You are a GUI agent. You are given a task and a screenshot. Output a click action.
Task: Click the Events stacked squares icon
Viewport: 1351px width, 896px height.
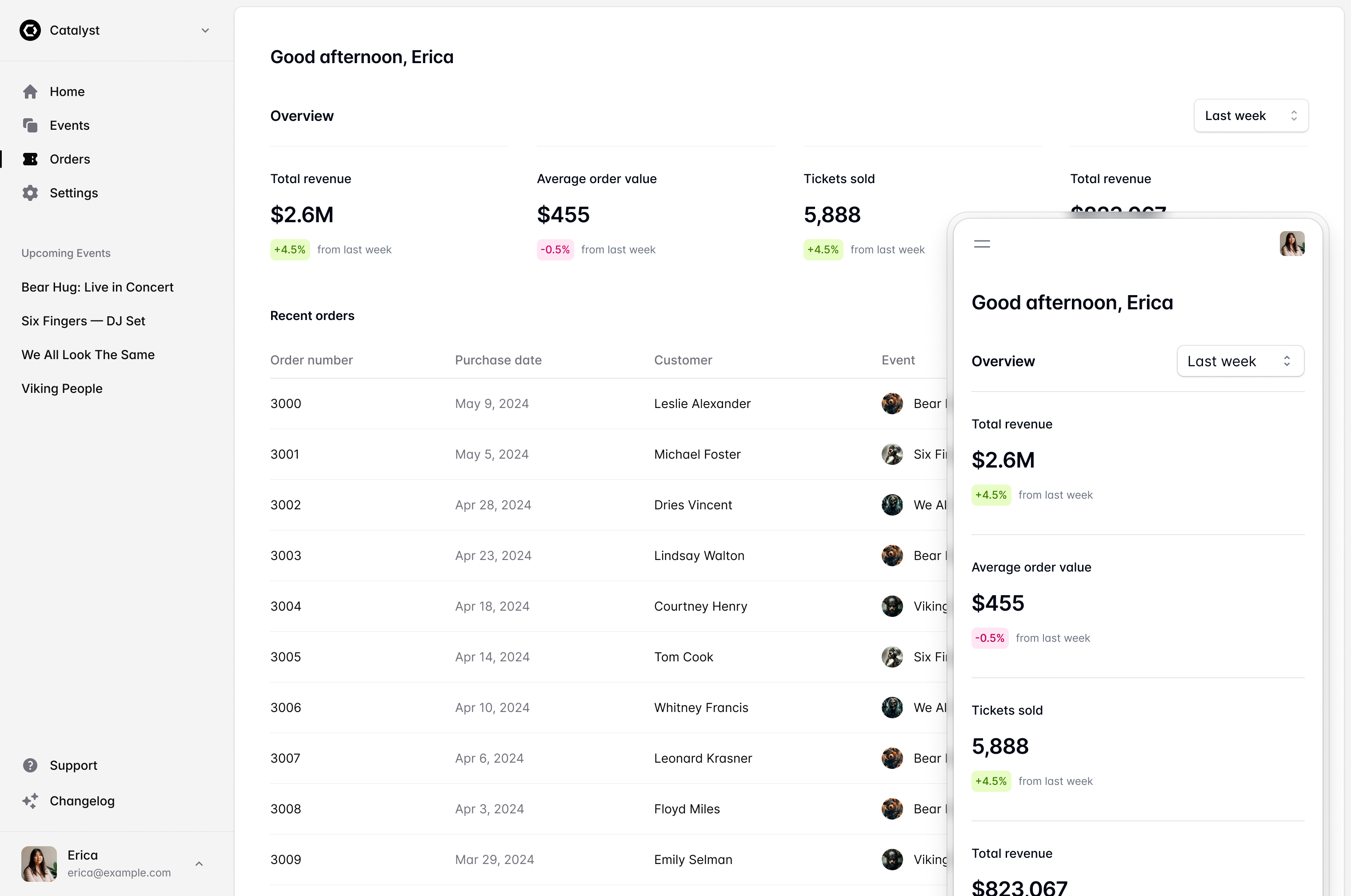pyautogui.click(x=30, y=125)
